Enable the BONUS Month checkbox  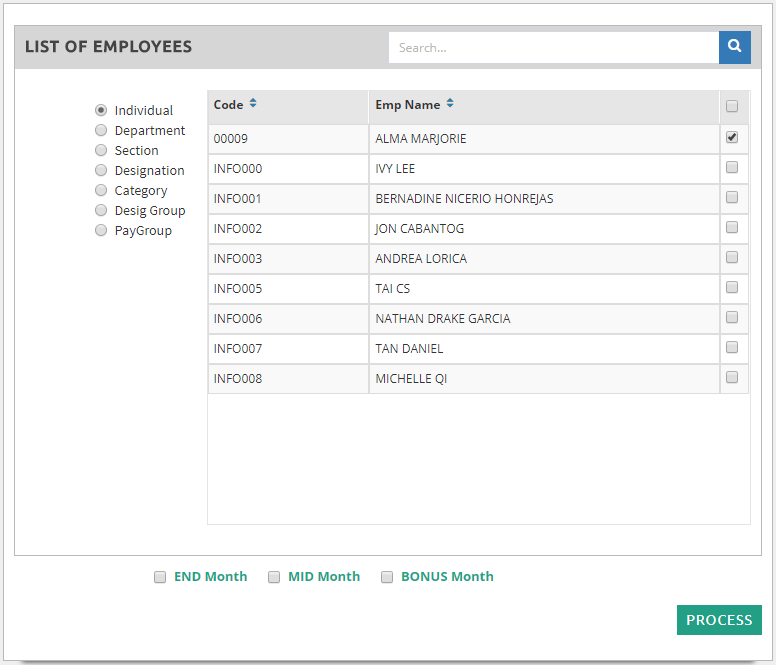(x=387, y=577)
